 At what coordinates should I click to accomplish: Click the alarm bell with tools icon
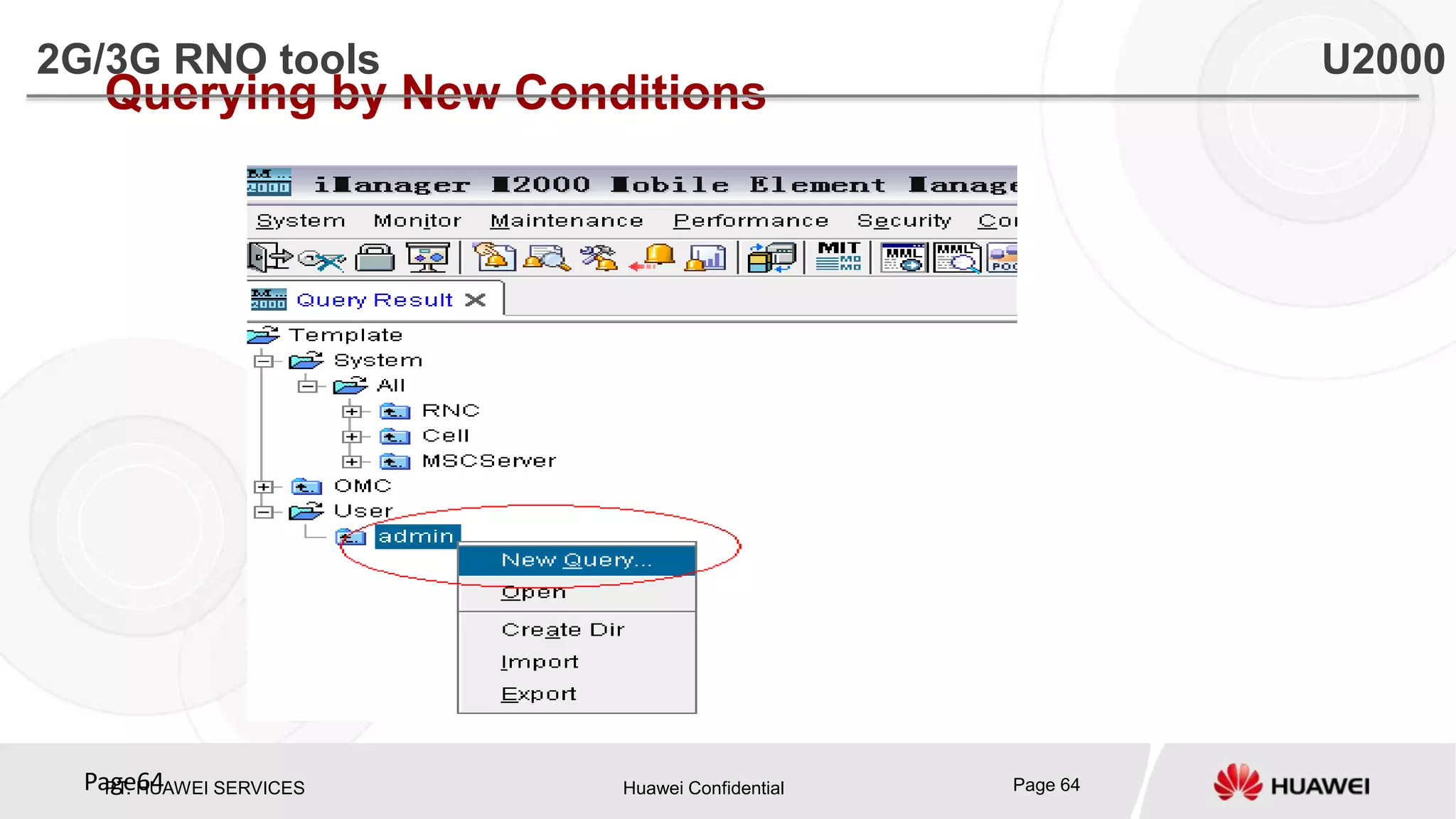pyautogui.click(x=599, y=258)
